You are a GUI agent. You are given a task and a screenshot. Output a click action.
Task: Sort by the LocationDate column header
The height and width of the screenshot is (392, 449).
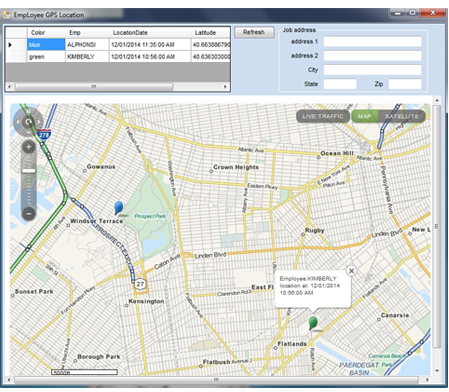150,33
